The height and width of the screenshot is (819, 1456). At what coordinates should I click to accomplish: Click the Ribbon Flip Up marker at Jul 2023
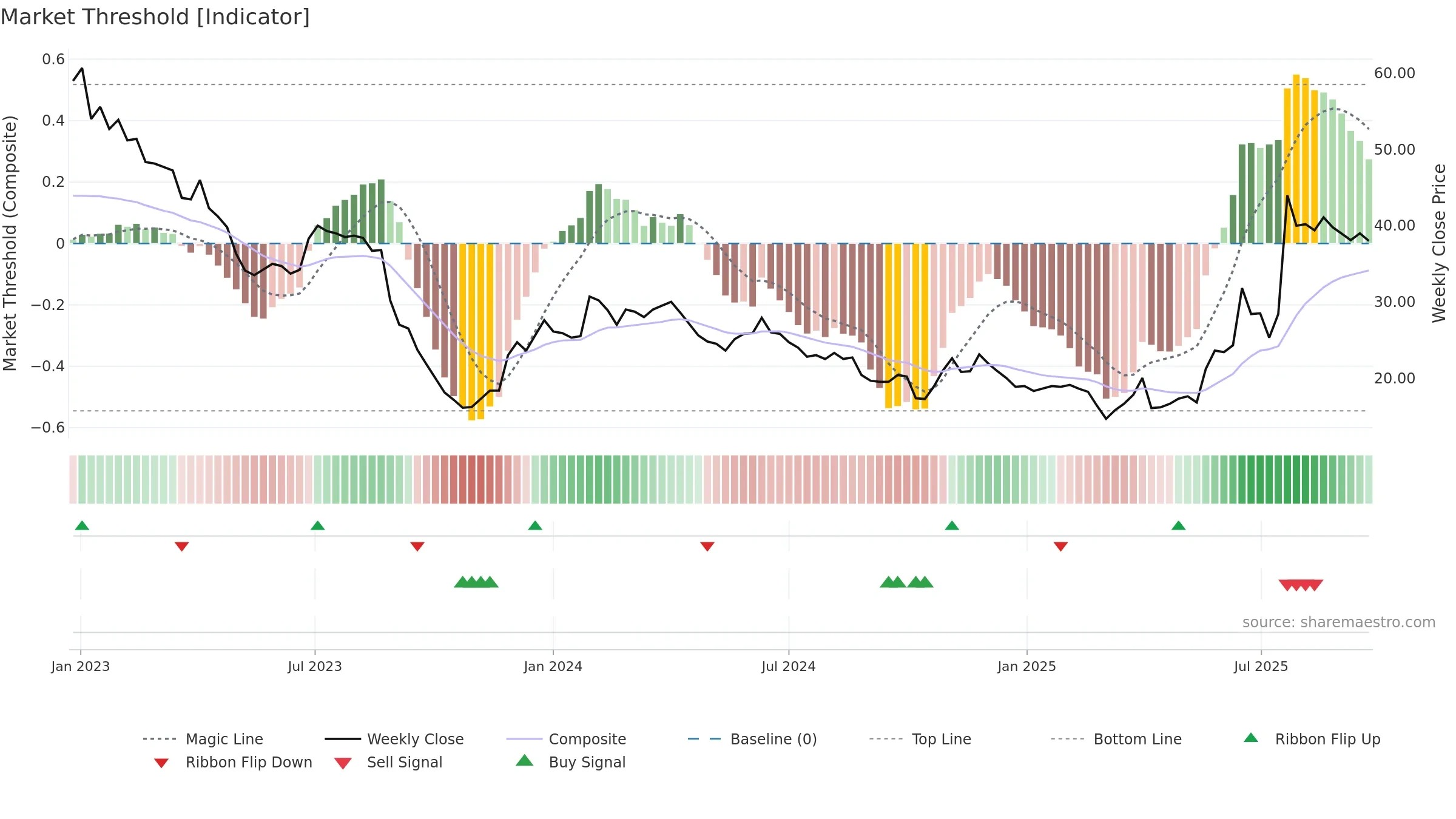pyautogui.click(x=317, y=525)
